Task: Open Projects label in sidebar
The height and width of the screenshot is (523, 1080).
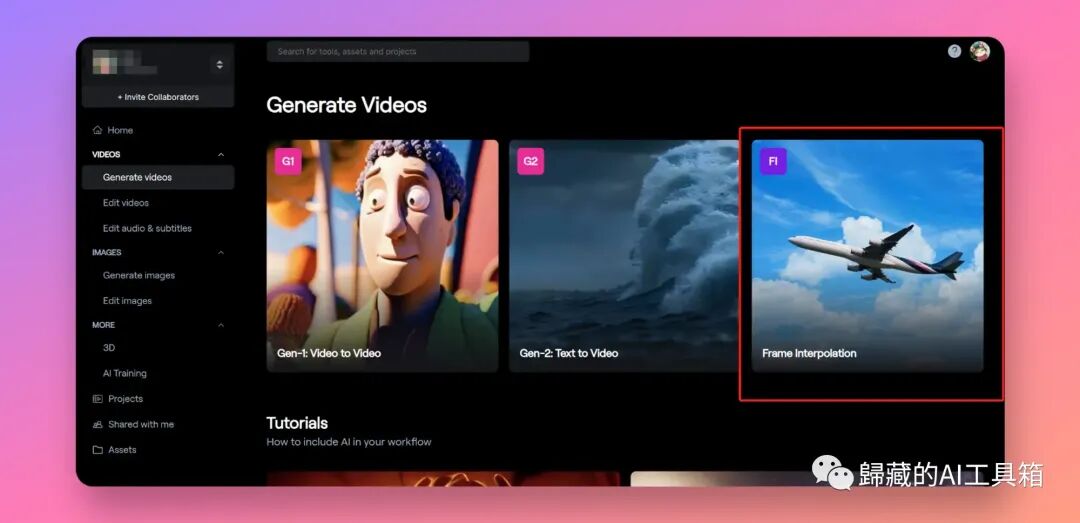Action: (x=125, y=399)
